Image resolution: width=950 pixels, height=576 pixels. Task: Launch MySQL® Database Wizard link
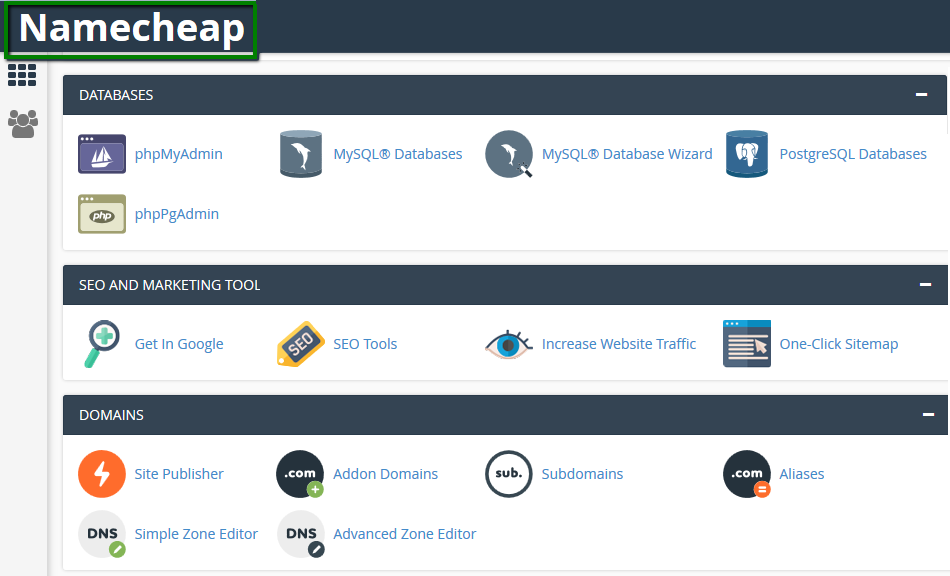click(x=627, y=154)
